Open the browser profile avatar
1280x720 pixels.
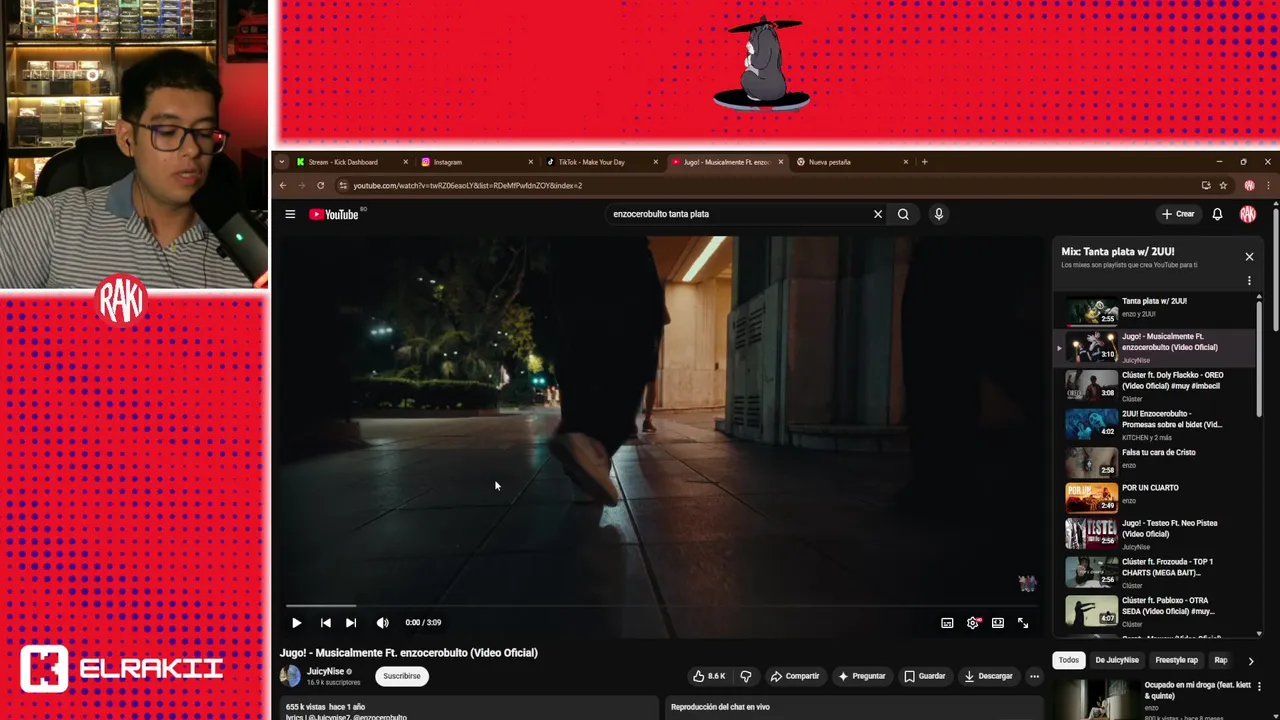(1249, 185)
